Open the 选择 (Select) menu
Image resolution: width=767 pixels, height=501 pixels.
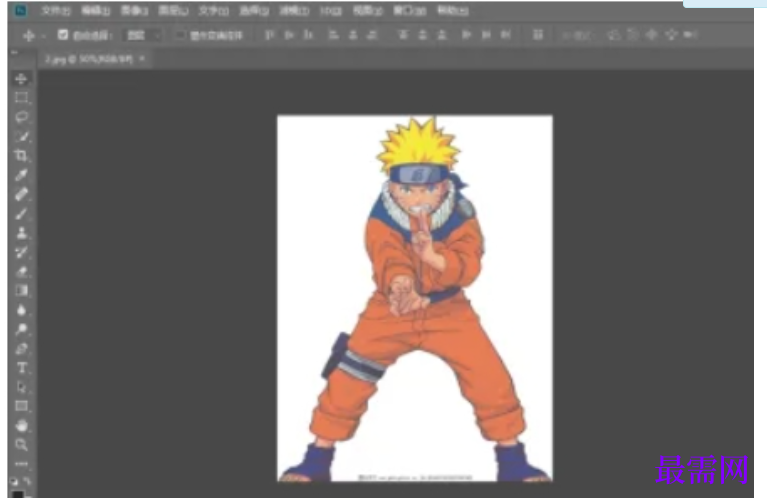click(x=254, y=10)
